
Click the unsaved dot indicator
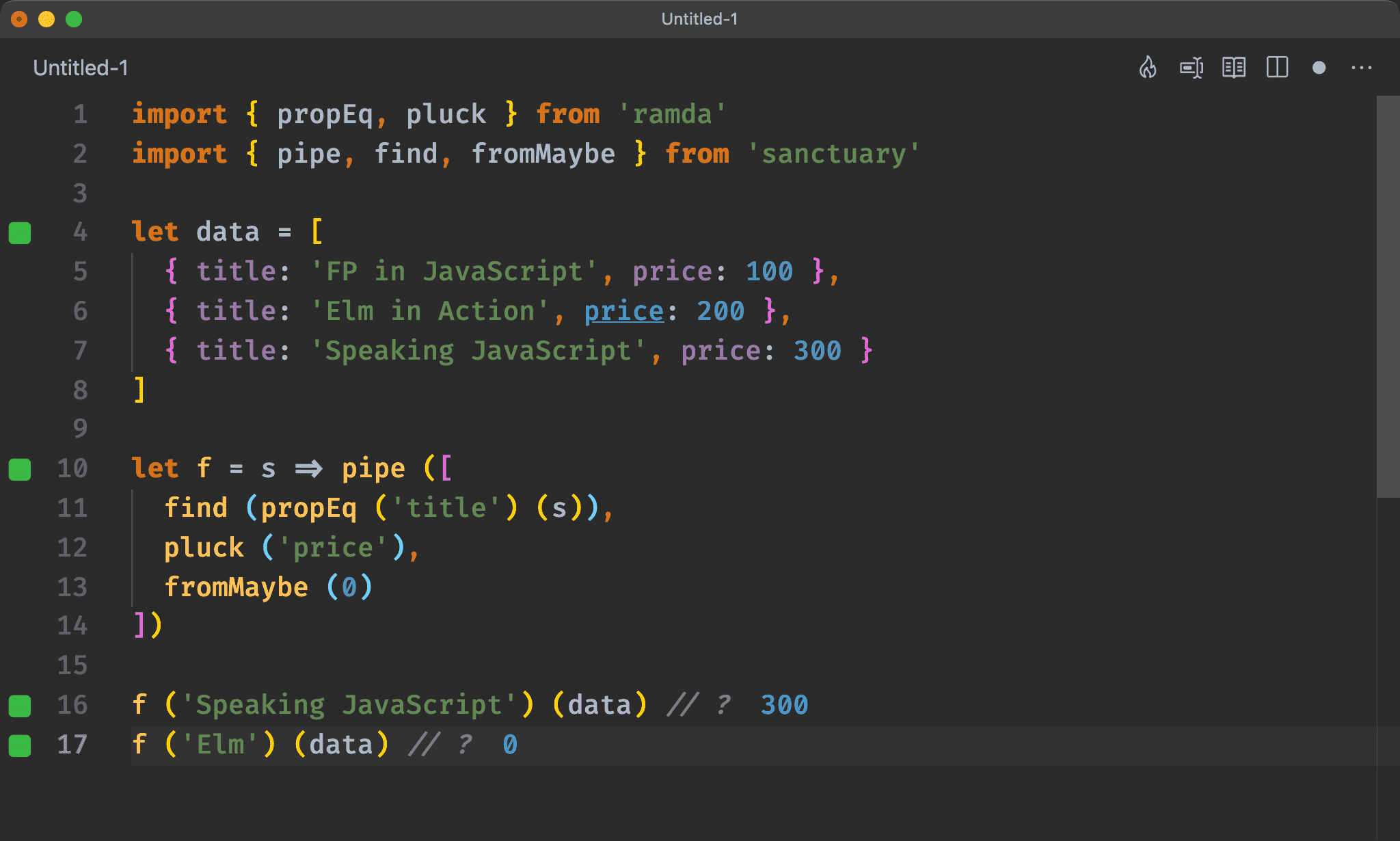(1319, 68)
